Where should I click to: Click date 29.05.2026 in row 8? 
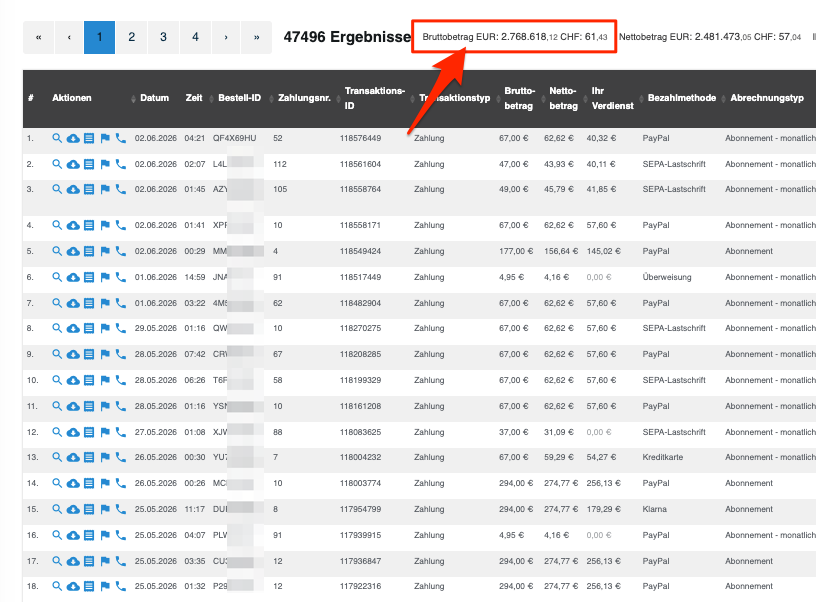tap(156, 328)
